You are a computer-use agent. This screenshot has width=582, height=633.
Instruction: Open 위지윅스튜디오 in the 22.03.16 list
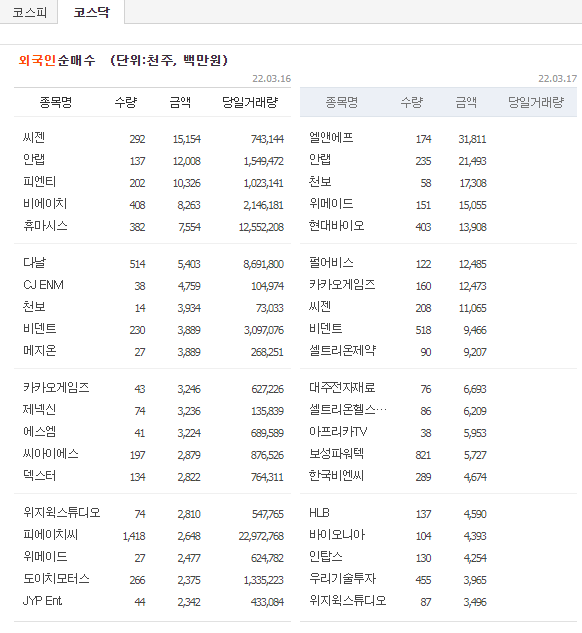coord(61,513)
